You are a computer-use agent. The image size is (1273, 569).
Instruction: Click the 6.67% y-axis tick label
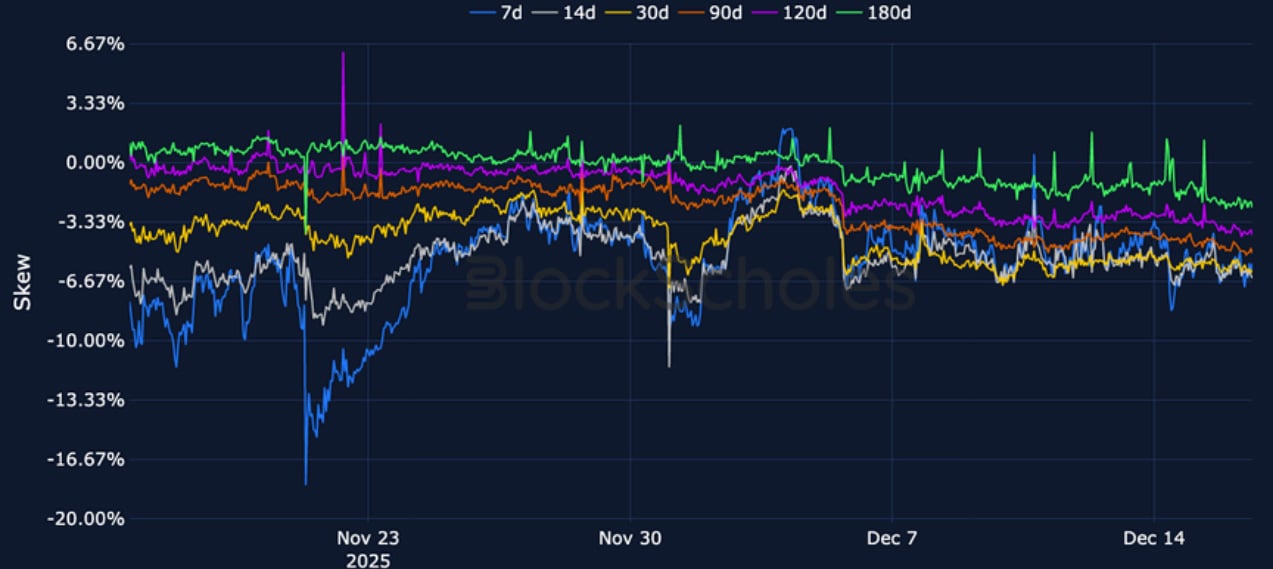96,44
